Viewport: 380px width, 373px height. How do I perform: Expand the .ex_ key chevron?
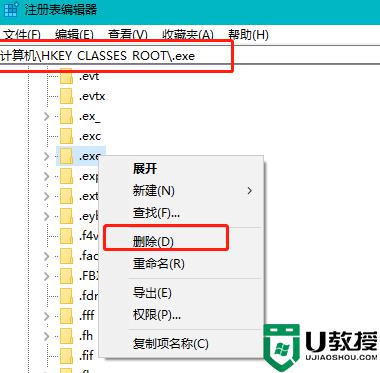pyautogui.click(x=47, y=116)
